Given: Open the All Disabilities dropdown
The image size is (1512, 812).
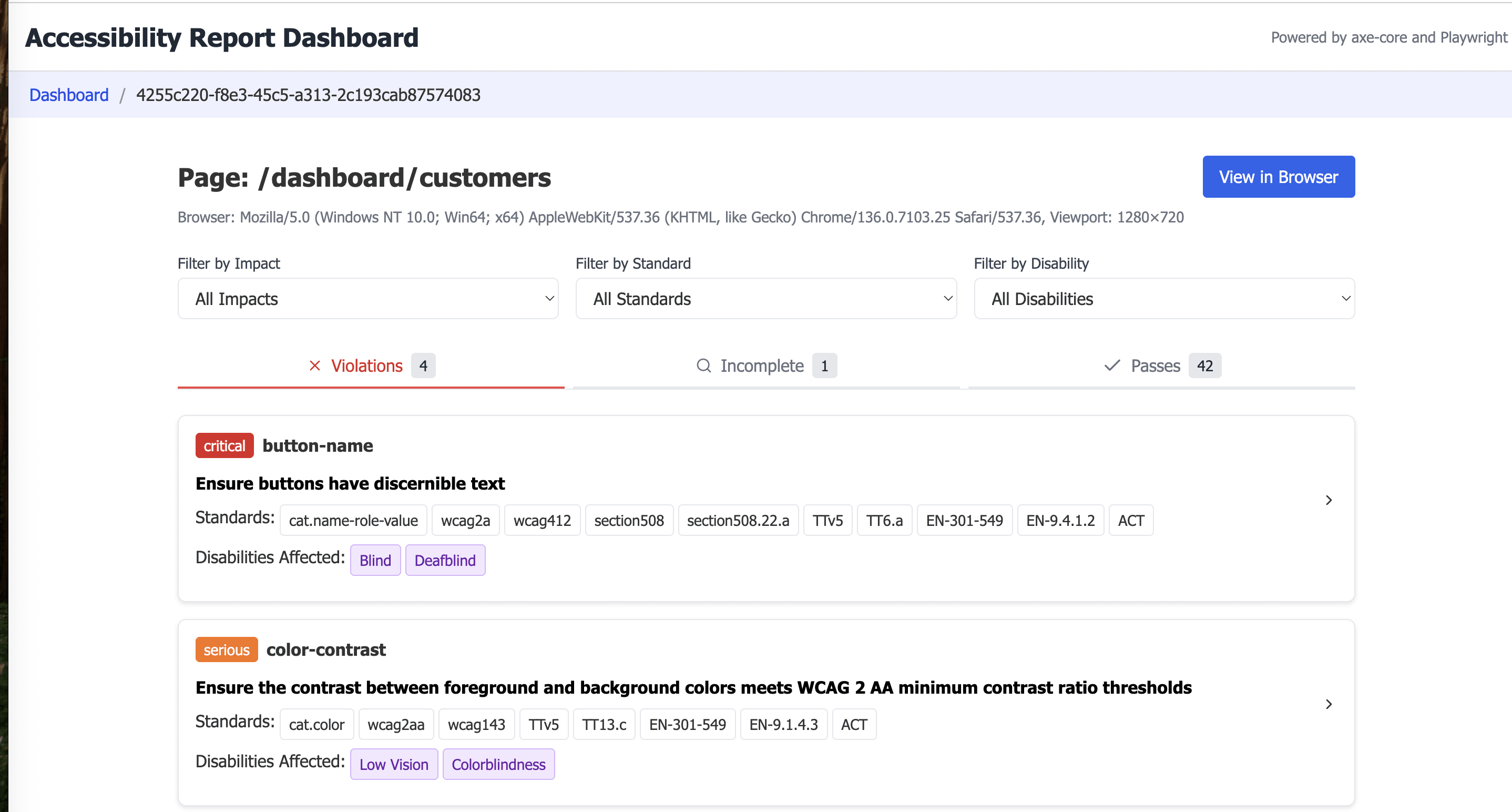Looking at the screenshot, I should pyautogui.click(x=1164, y=298).
